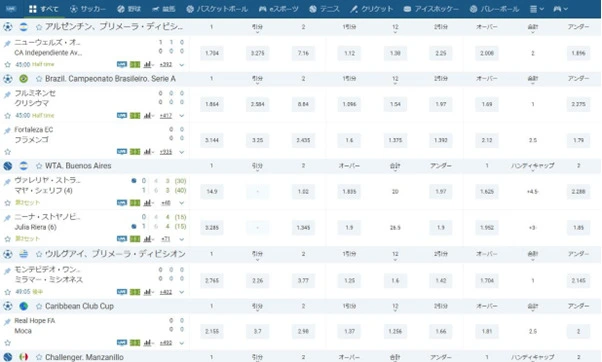Pin the モンテビデオ・ワン match
The image size is (602, 362).
[7, 271]
